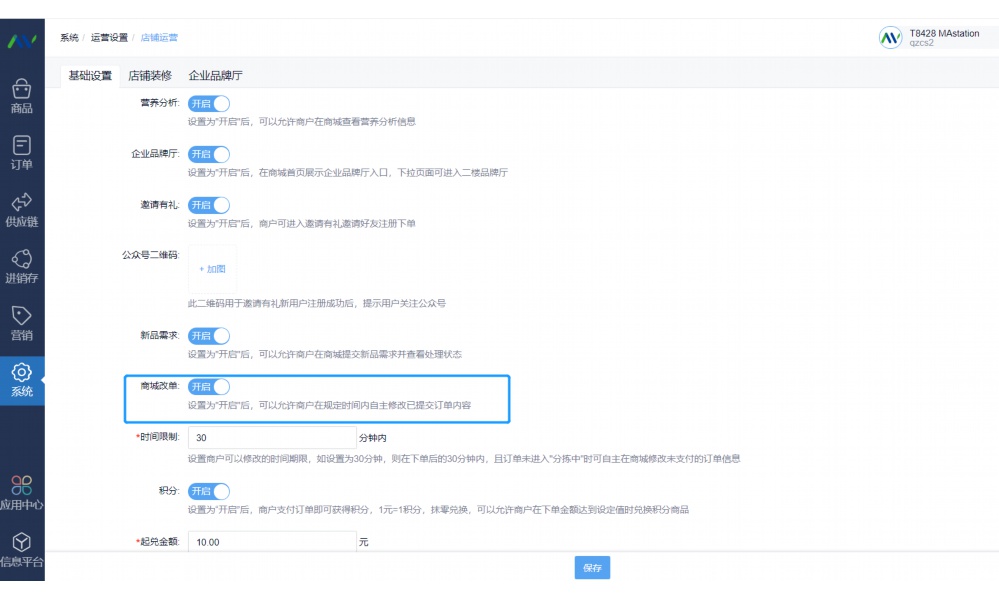Viewport: 999px width, 599px height.
Task: Select the 营销 sidebar icon
Action: click(23, 320)
